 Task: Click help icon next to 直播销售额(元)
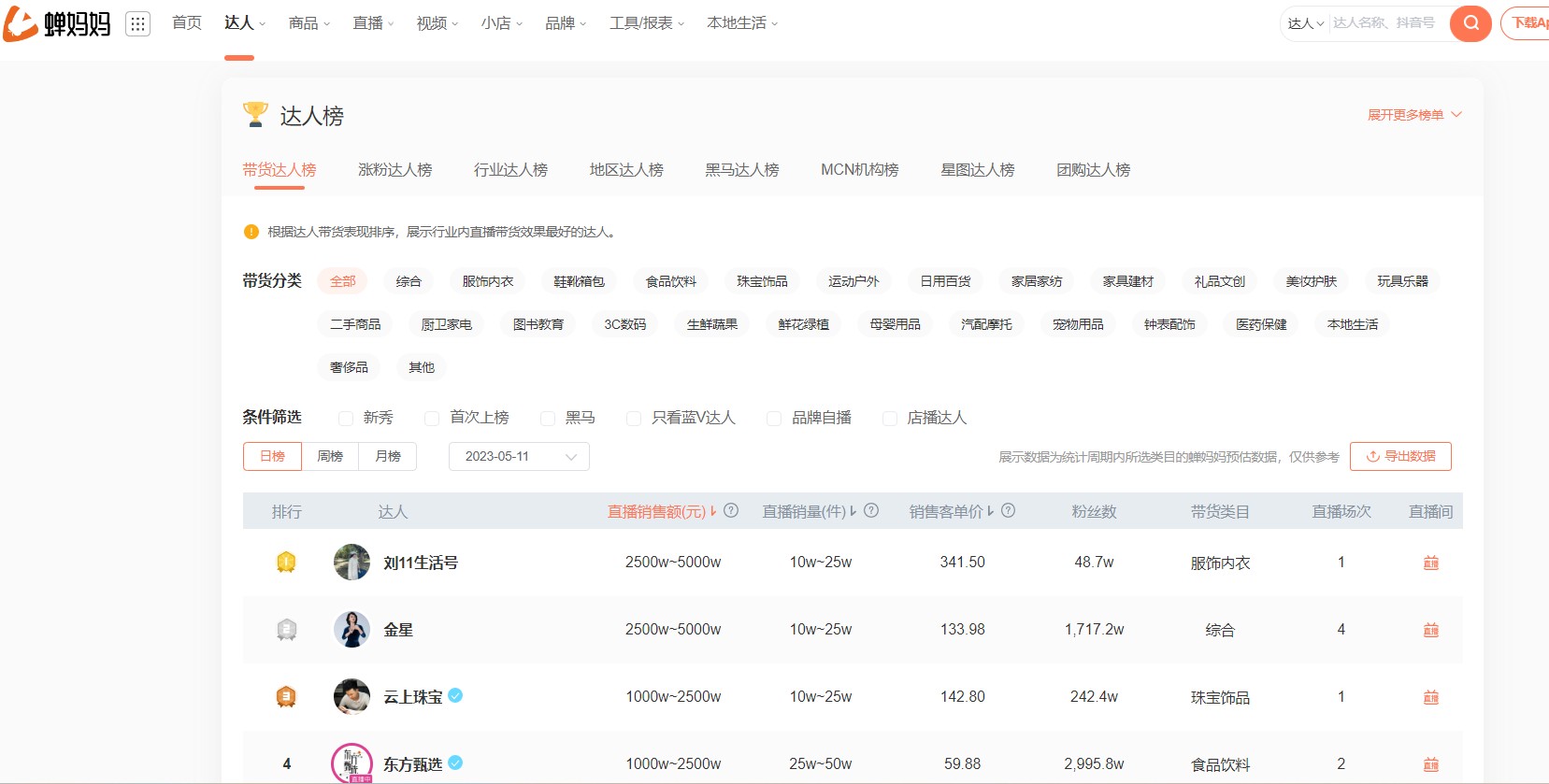tap(731, 511)
